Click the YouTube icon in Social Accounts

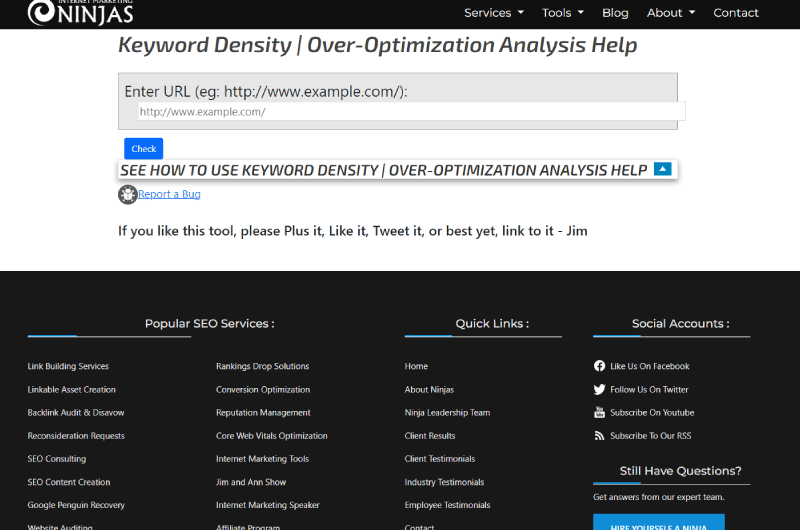pos(599,413)
